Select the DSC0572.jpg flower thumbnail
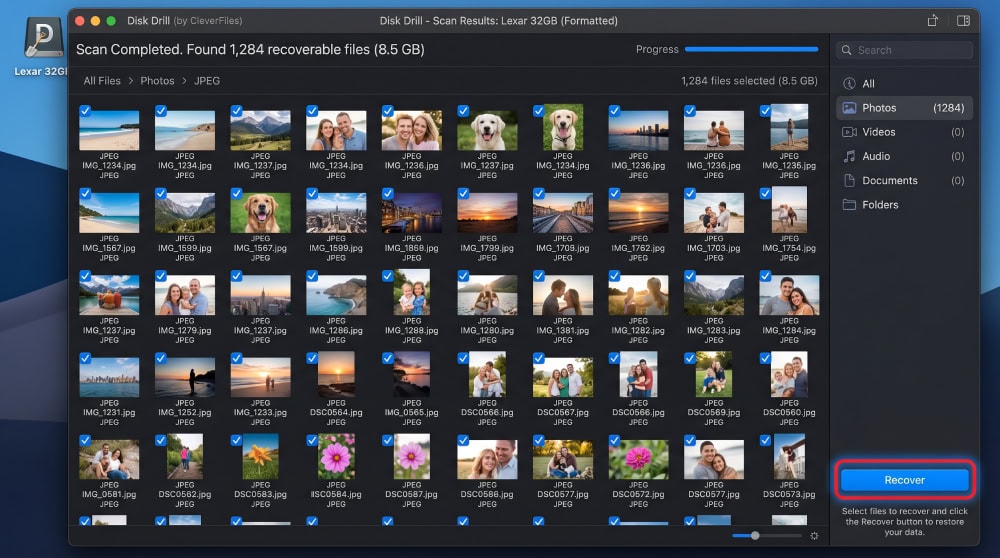 pyautogui.click(x=638, y=459)
